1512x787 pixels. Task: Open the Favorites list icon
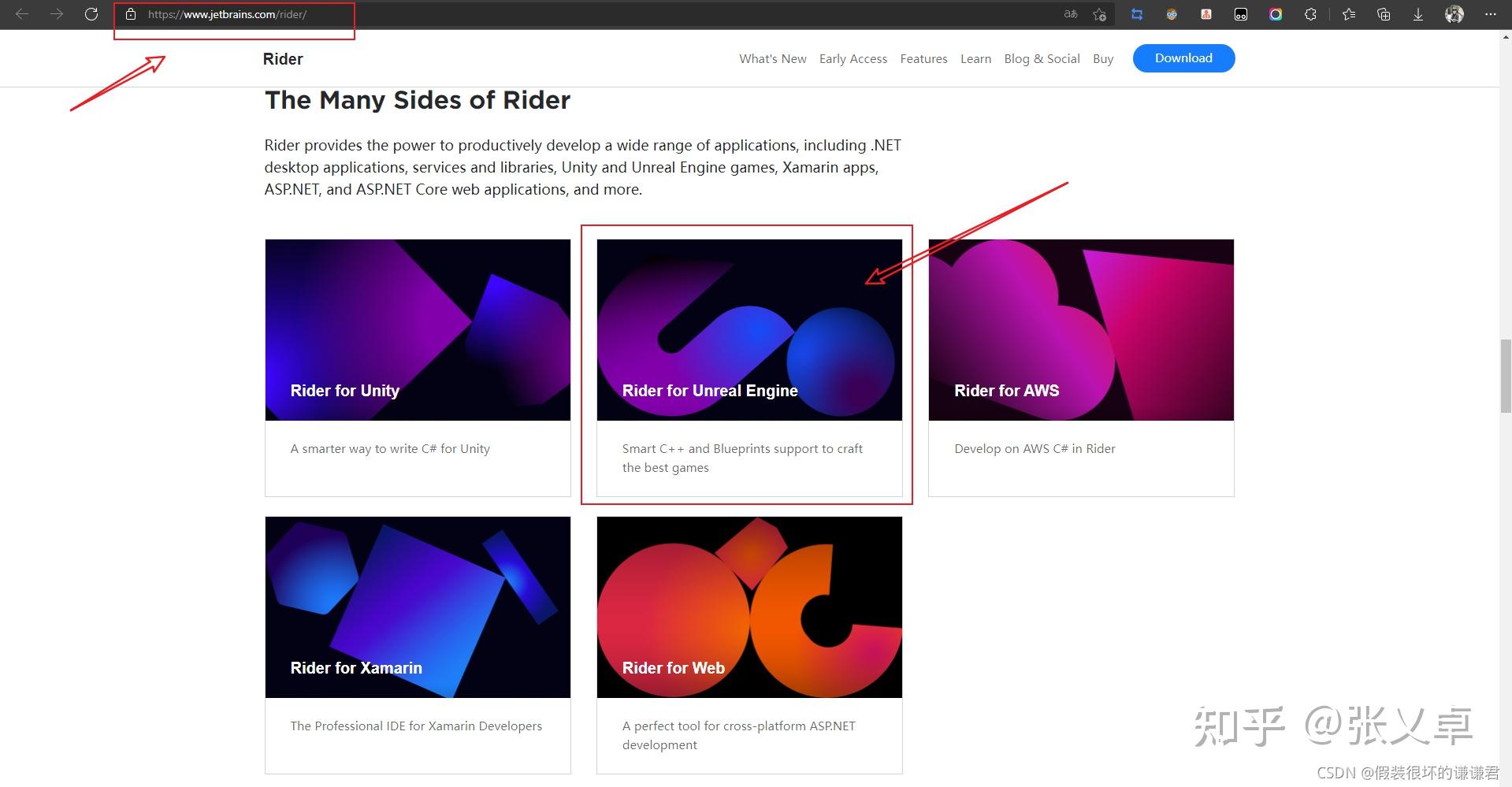[1349, 14]
